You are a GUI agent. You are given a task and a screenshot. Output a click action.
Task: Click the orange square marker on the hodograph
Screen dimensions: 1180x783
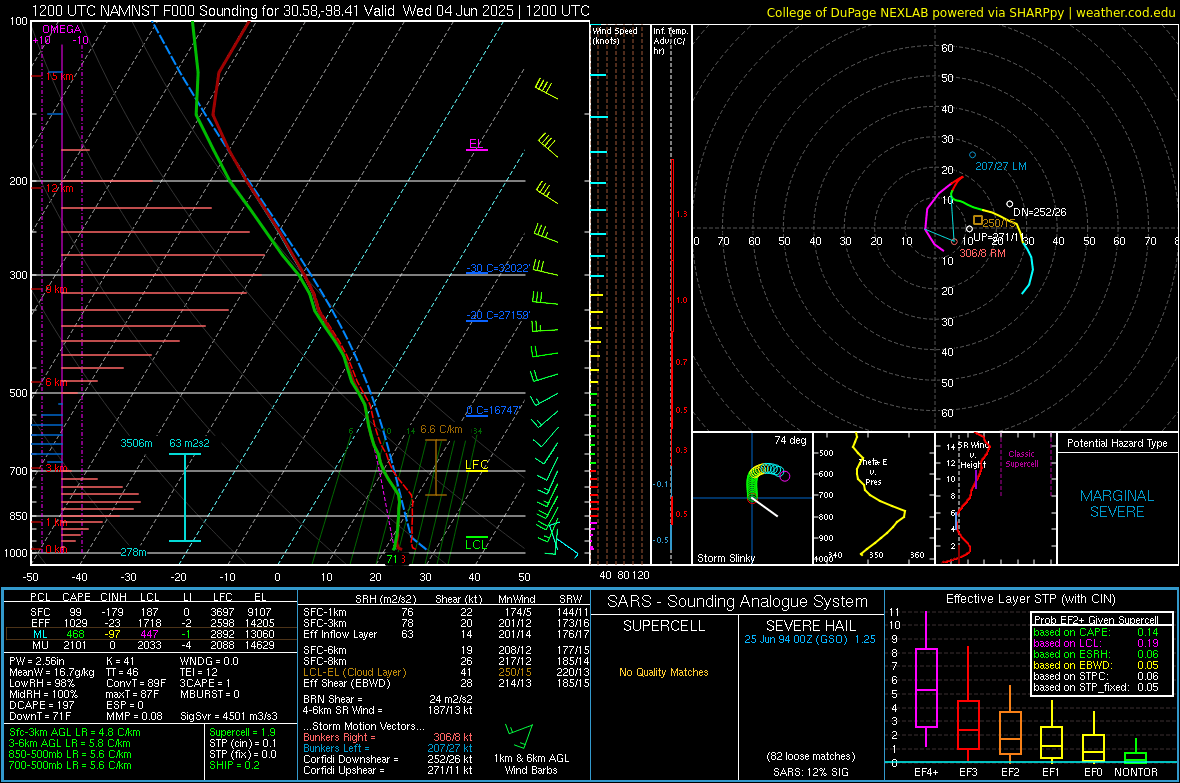tap(978, 220)
